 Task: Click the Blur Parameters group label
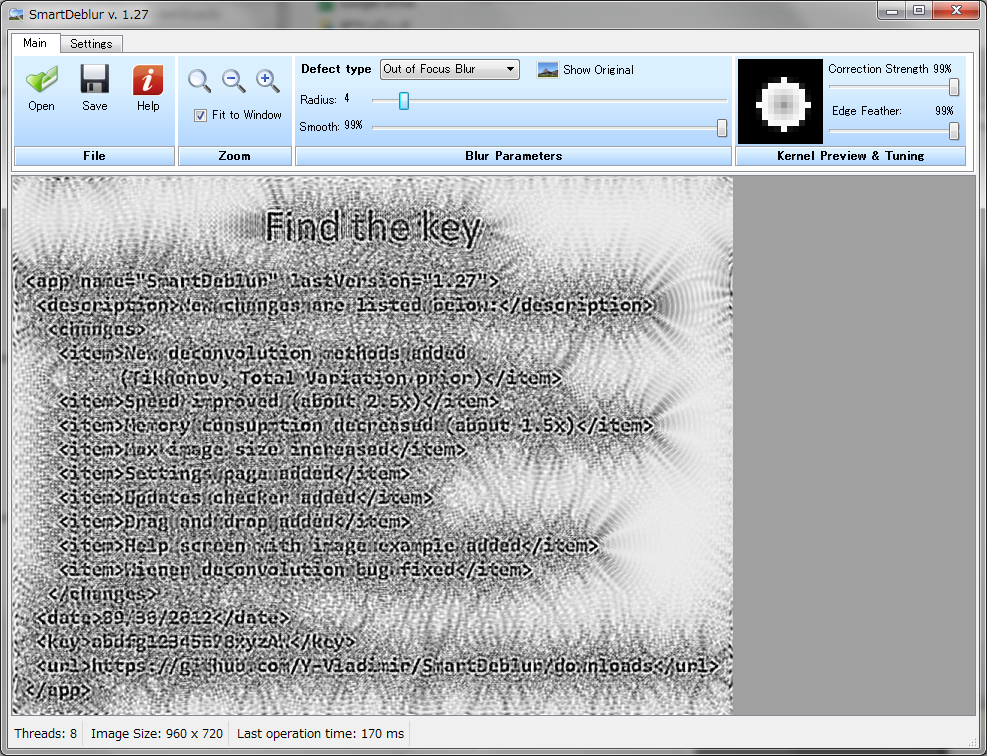pos(514,155)
